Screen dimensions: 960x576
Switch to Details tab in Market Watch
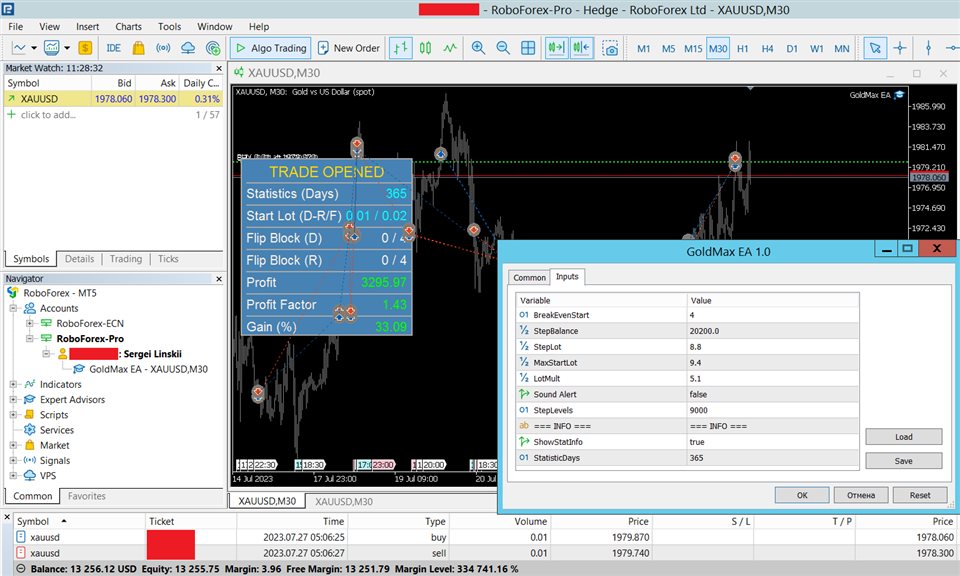click(x=80, y=259)
